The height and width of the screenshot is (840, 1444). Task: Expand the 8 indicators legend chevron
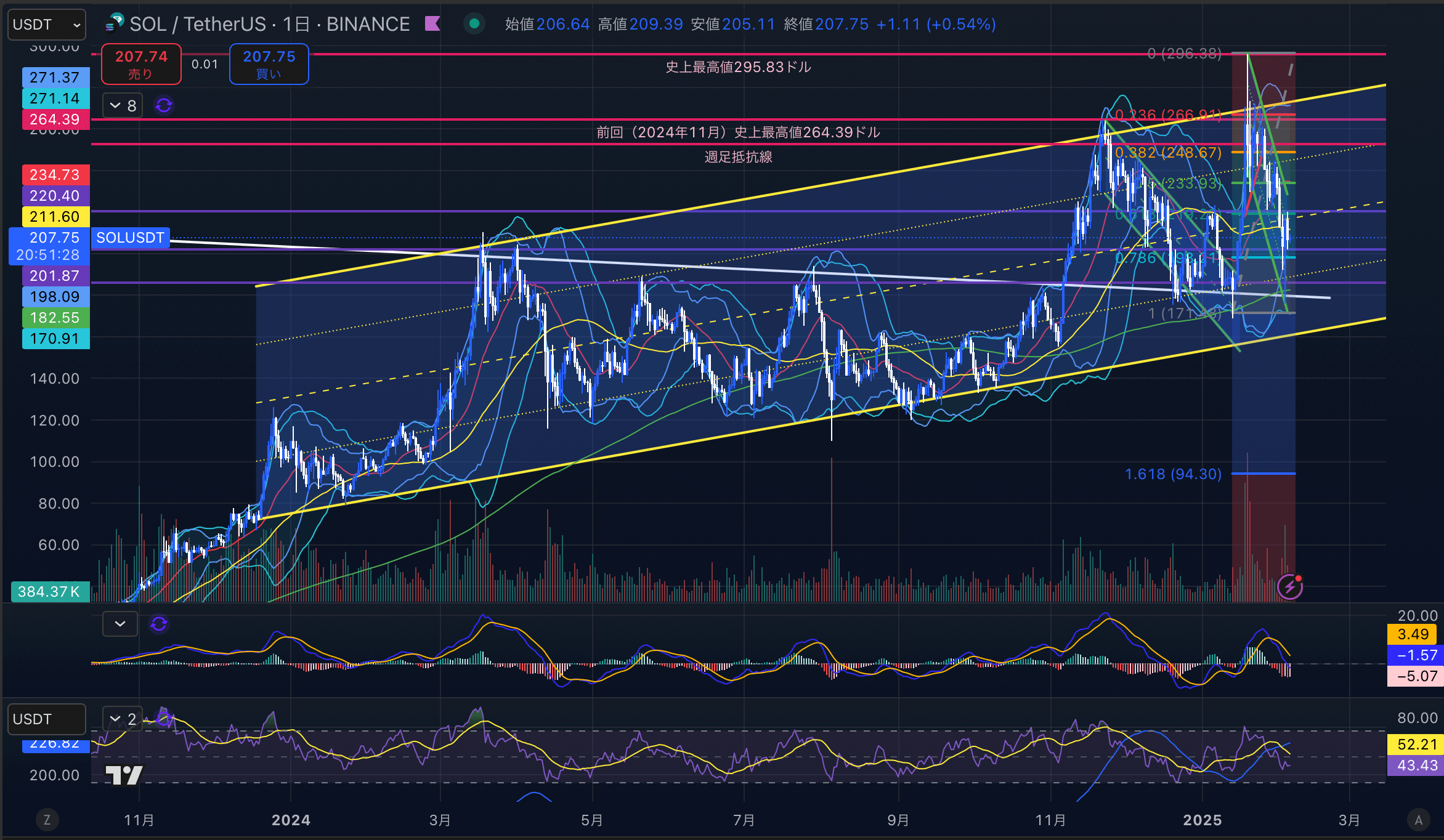click(123, 106)
